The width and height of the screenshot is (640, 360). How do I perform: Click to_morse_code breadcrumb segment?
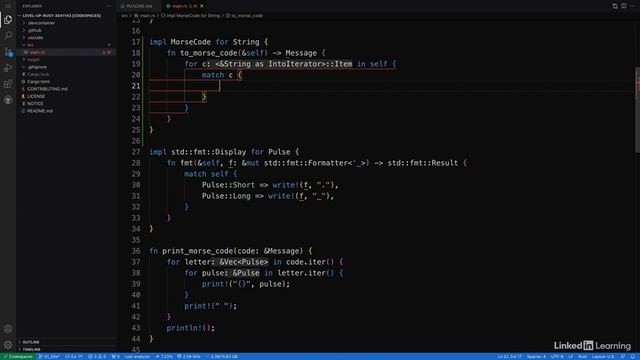coord(244,16)
